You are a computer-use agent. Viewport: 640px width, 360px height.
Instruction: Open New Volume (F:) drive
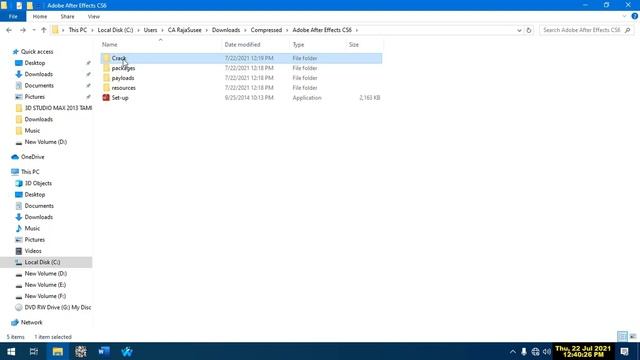point(45,296)
